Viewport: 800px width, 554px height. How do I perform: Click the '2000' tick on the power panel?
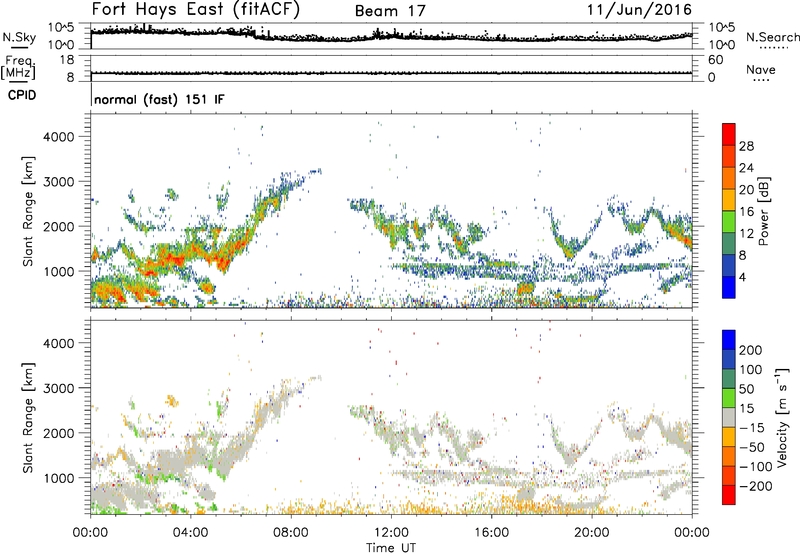59,226
